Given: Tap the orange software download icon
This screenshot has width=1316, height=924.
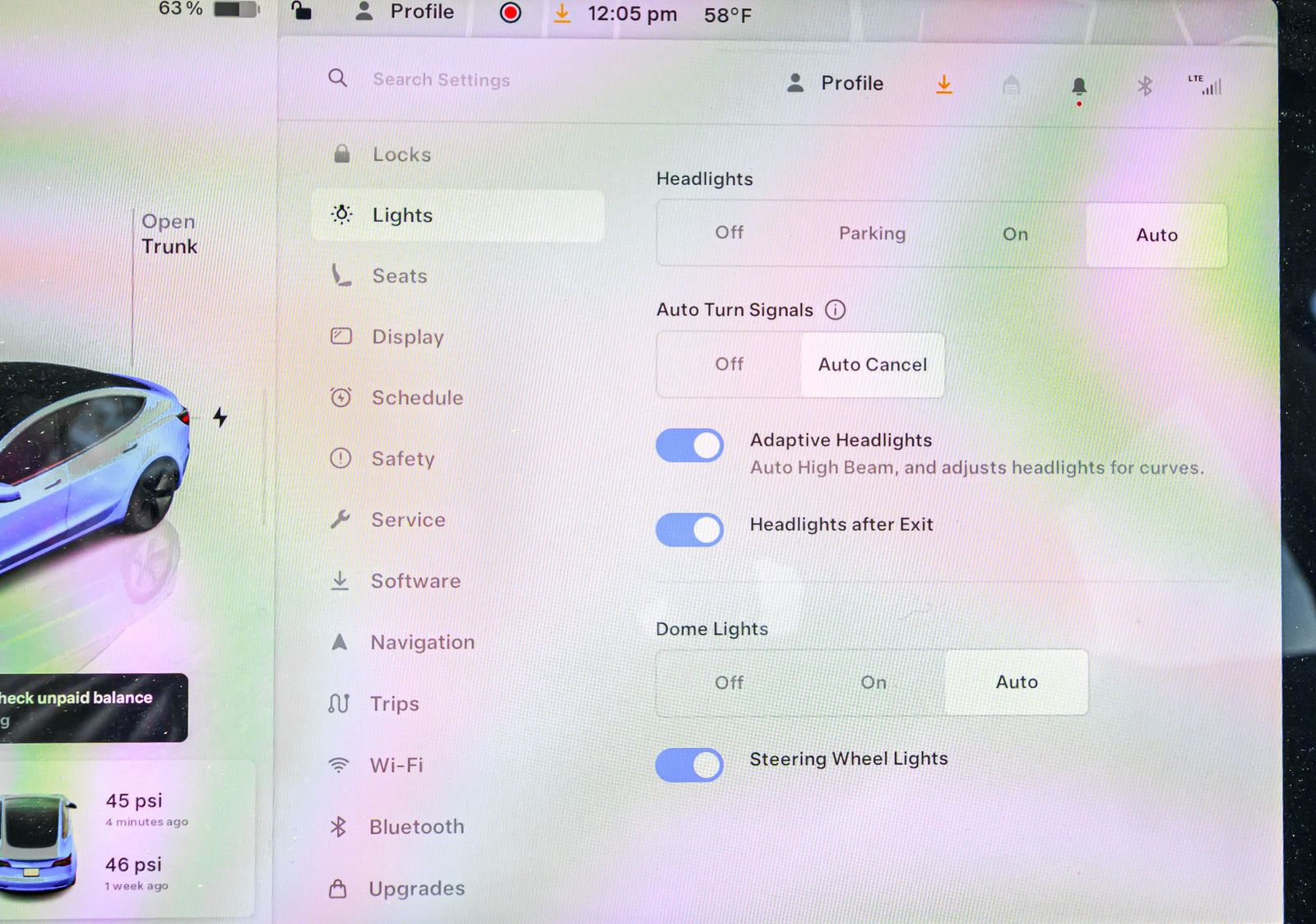Looking at the screenshot, I should tap(944, 85).
